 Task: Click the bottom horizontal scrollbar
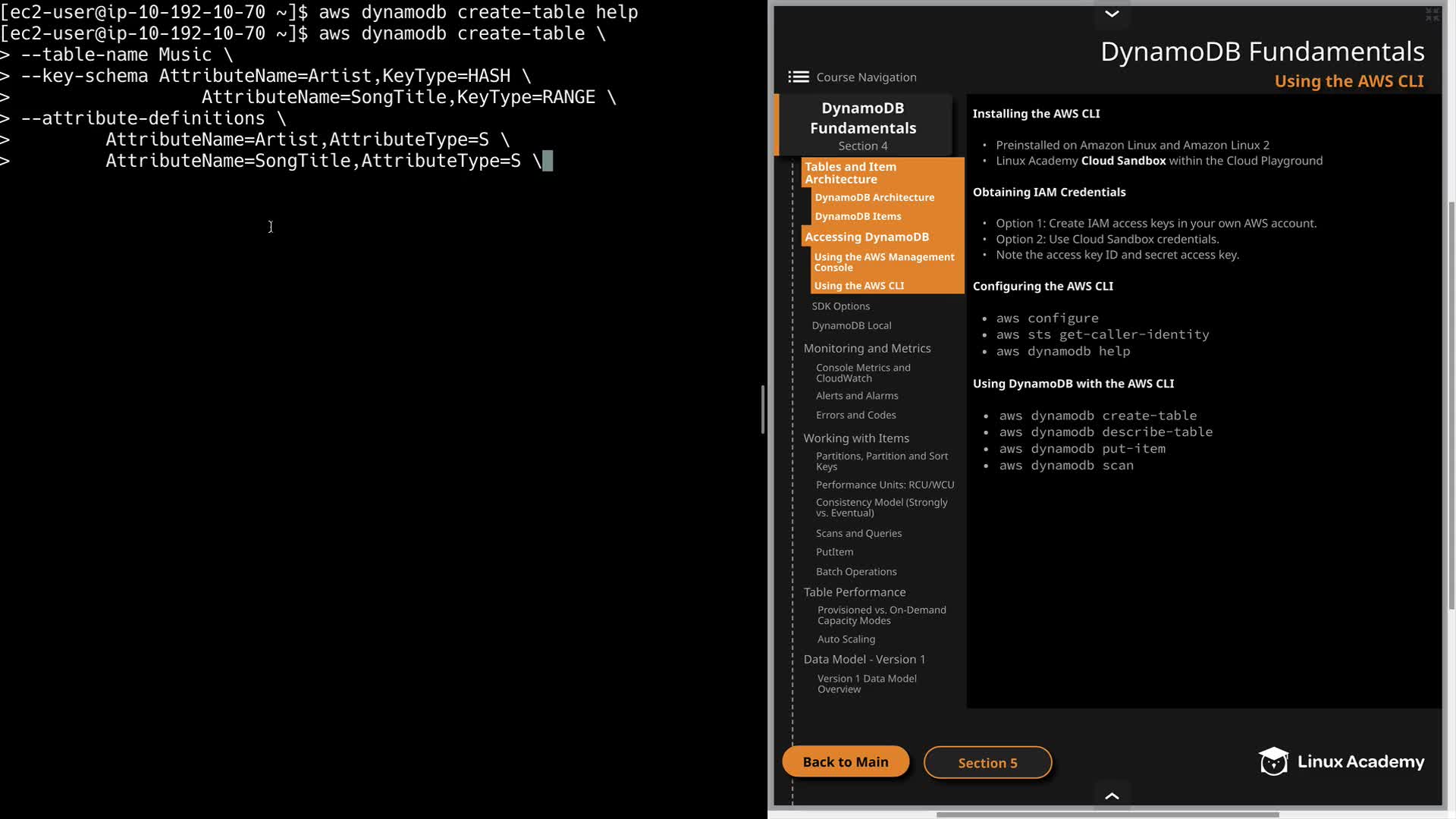(x=1107, y=814)
